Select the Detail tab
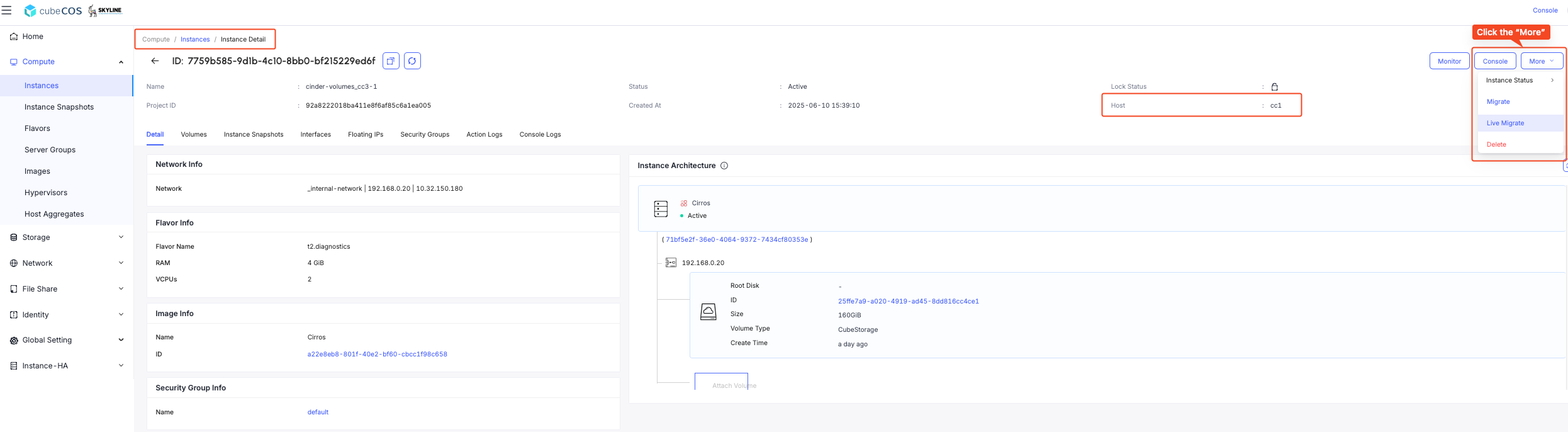The height and width of the screenshot is (432, 1568). 155,135
